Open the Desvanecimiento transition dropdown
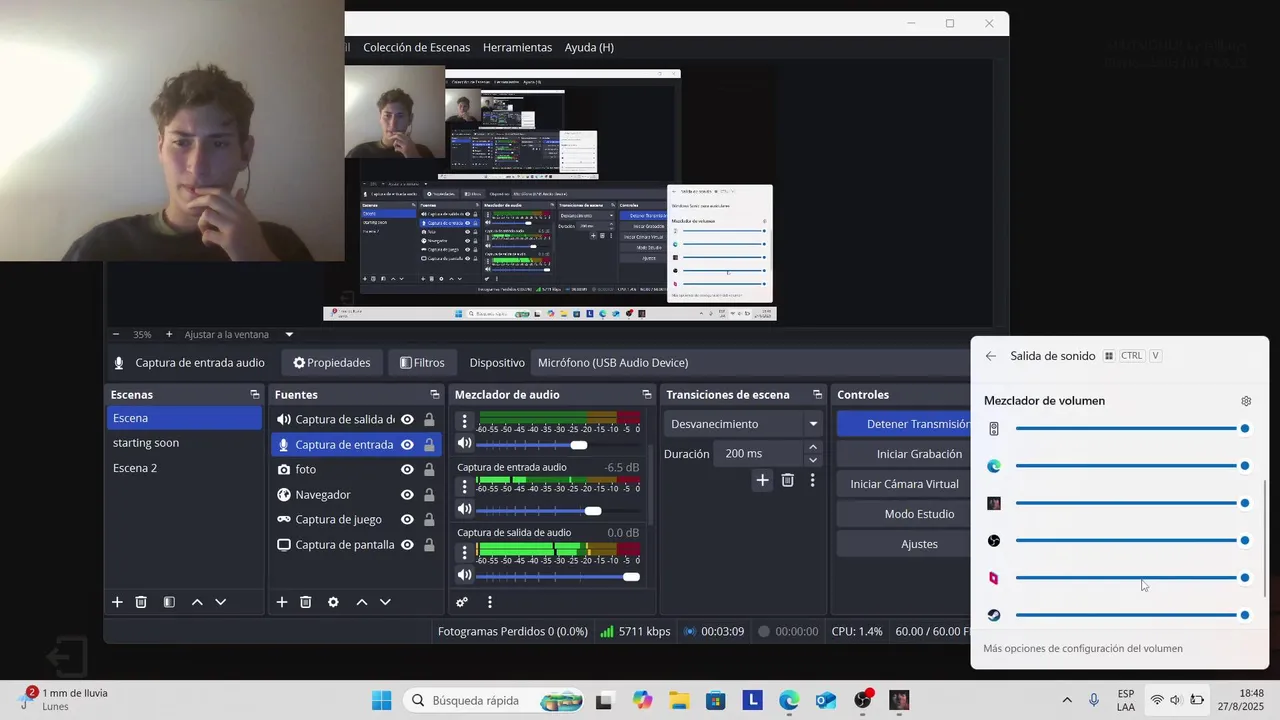The height and width of the screenshot is (720, 1280). (744, 424)
